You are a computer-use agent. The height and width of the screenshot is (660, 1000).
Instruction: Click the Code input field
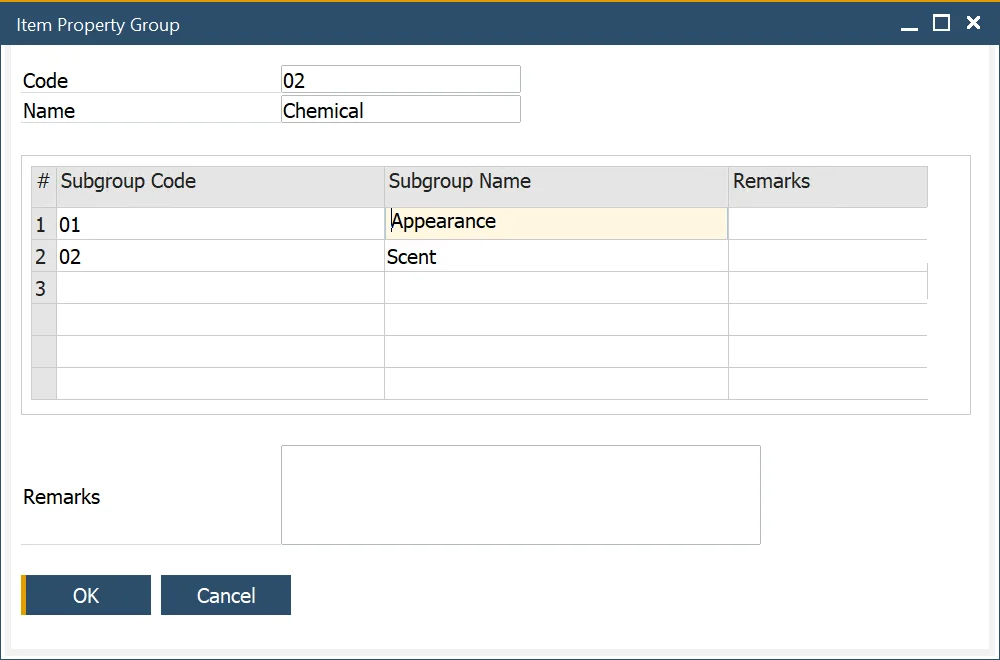tap(400, 80)
